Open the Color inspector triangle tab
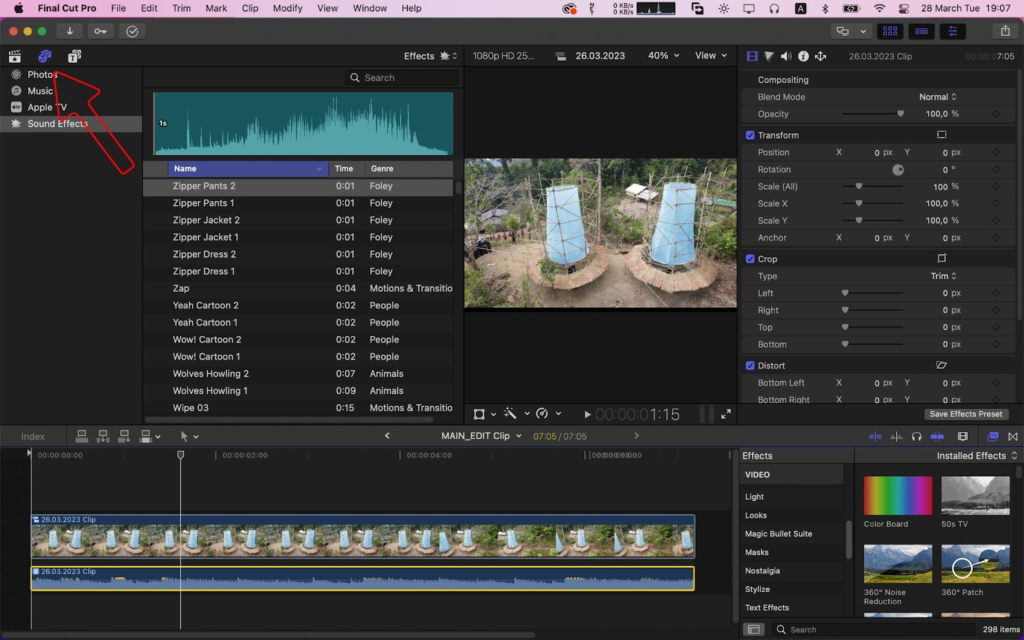Screen dimensions: 1024x640 pyautogui.click(x=769, y=56)
